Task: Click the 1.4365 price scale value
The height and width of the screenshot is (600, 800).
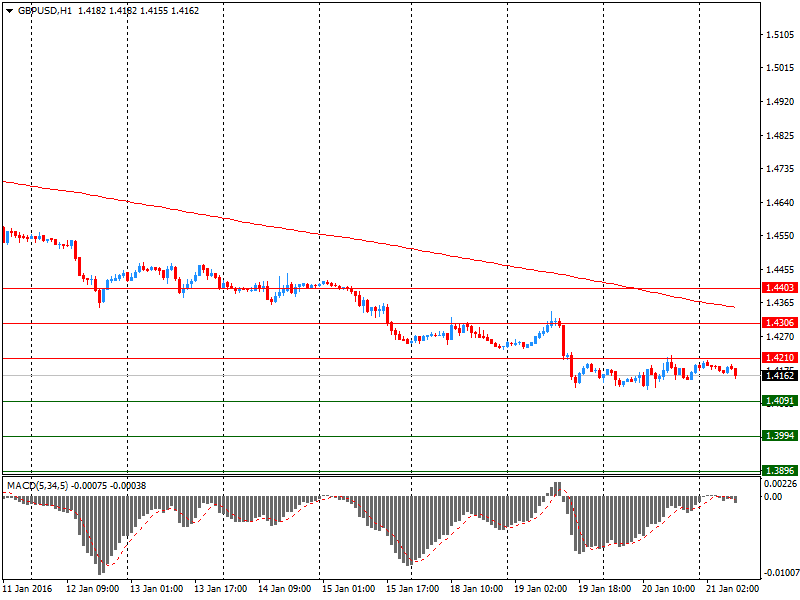Action: [x=780, y=303]
